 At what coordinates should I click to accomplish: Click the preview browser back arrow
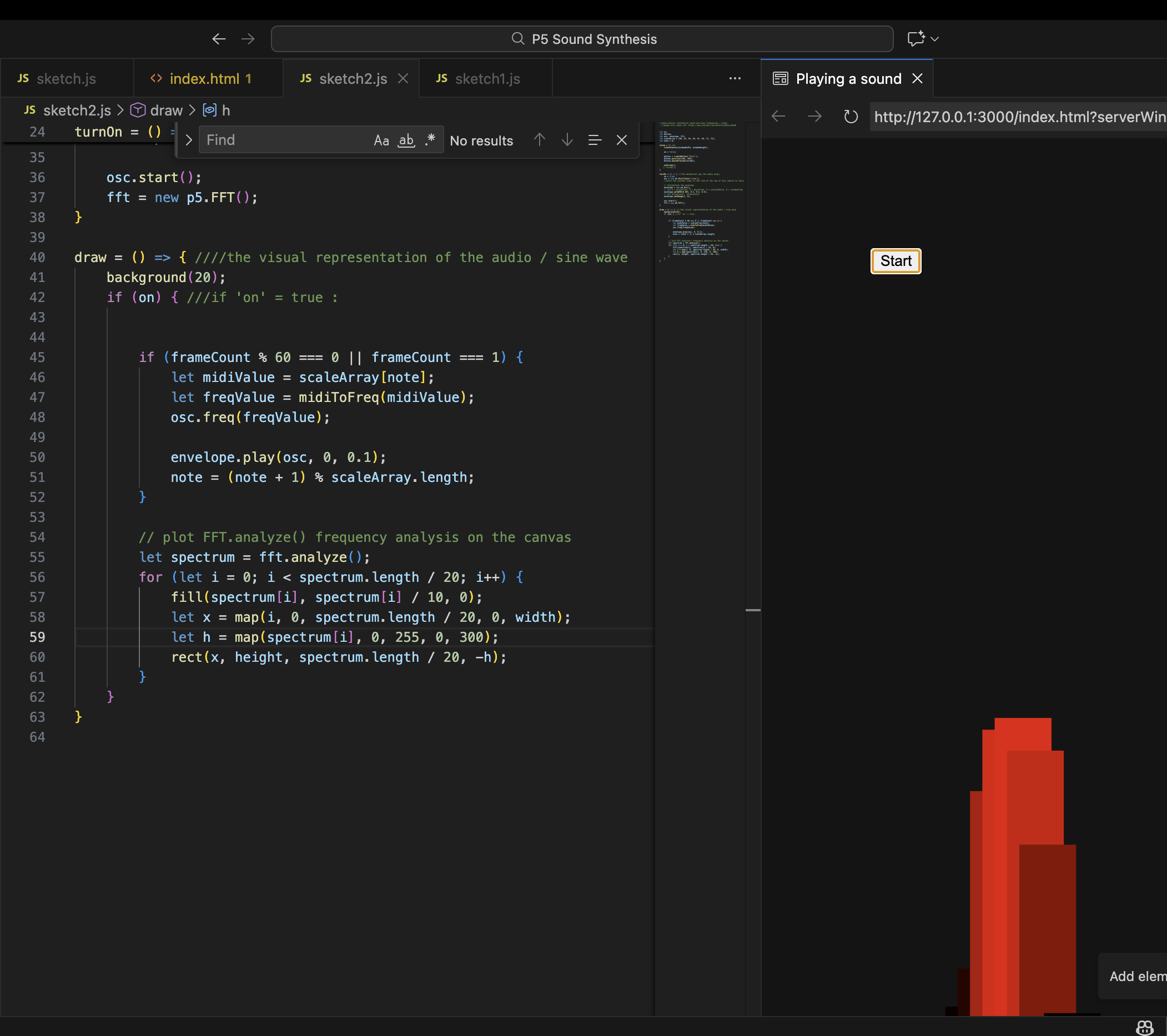pos(779,117)
